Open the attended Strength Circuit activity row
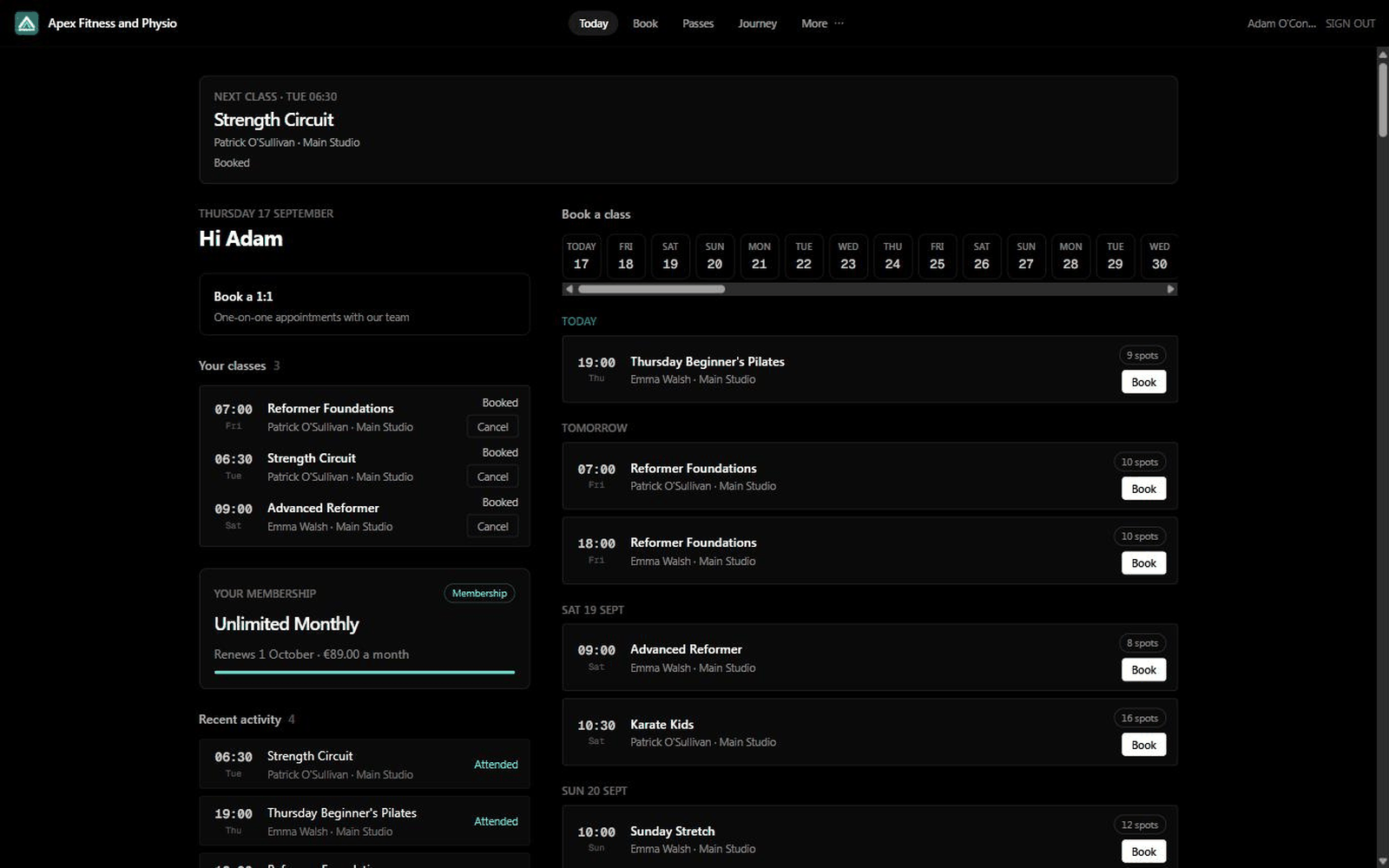 (x=365, y=764)
